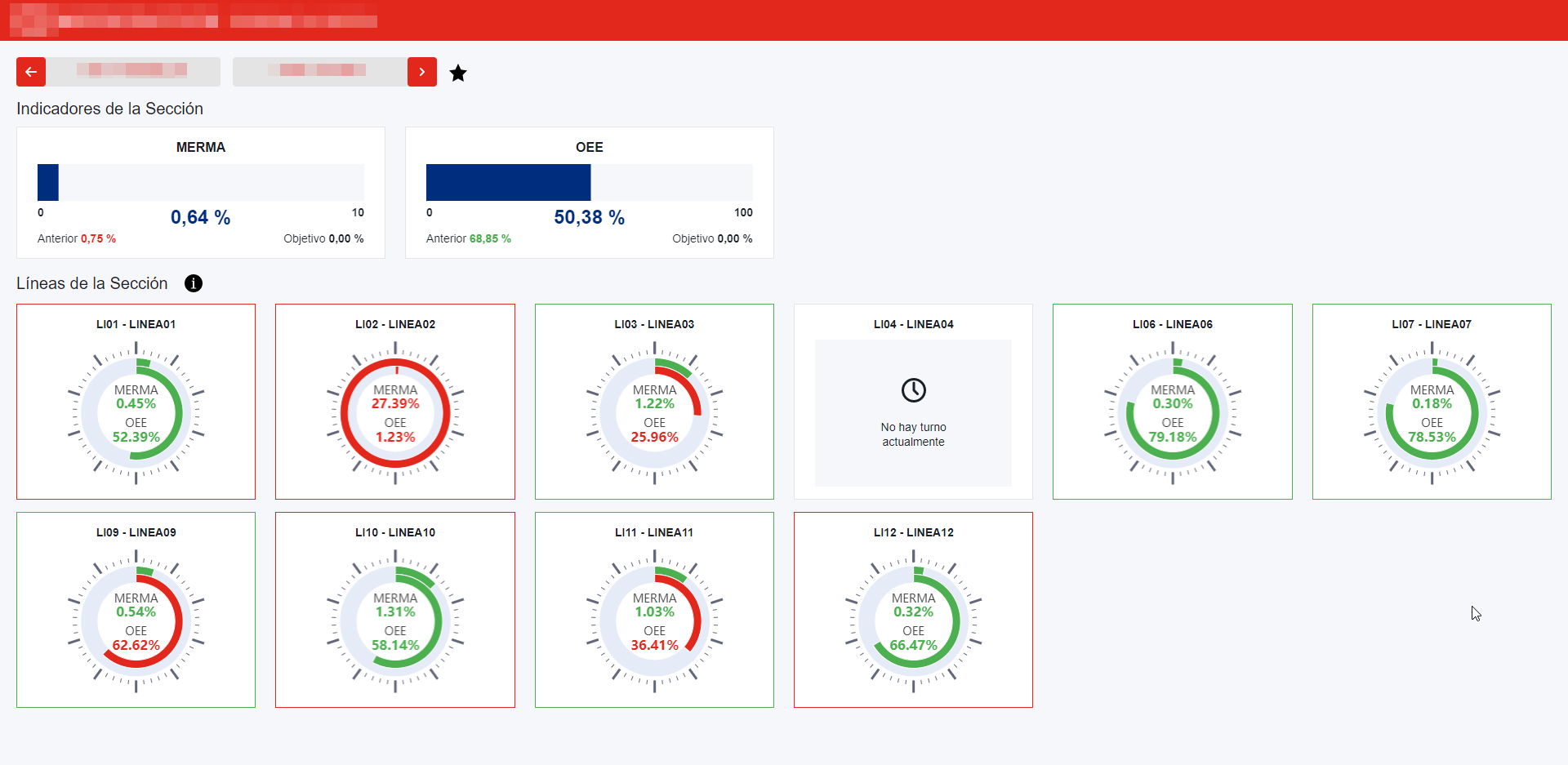
Task: Click the OEE section progress bar
Action: (590, 182)
